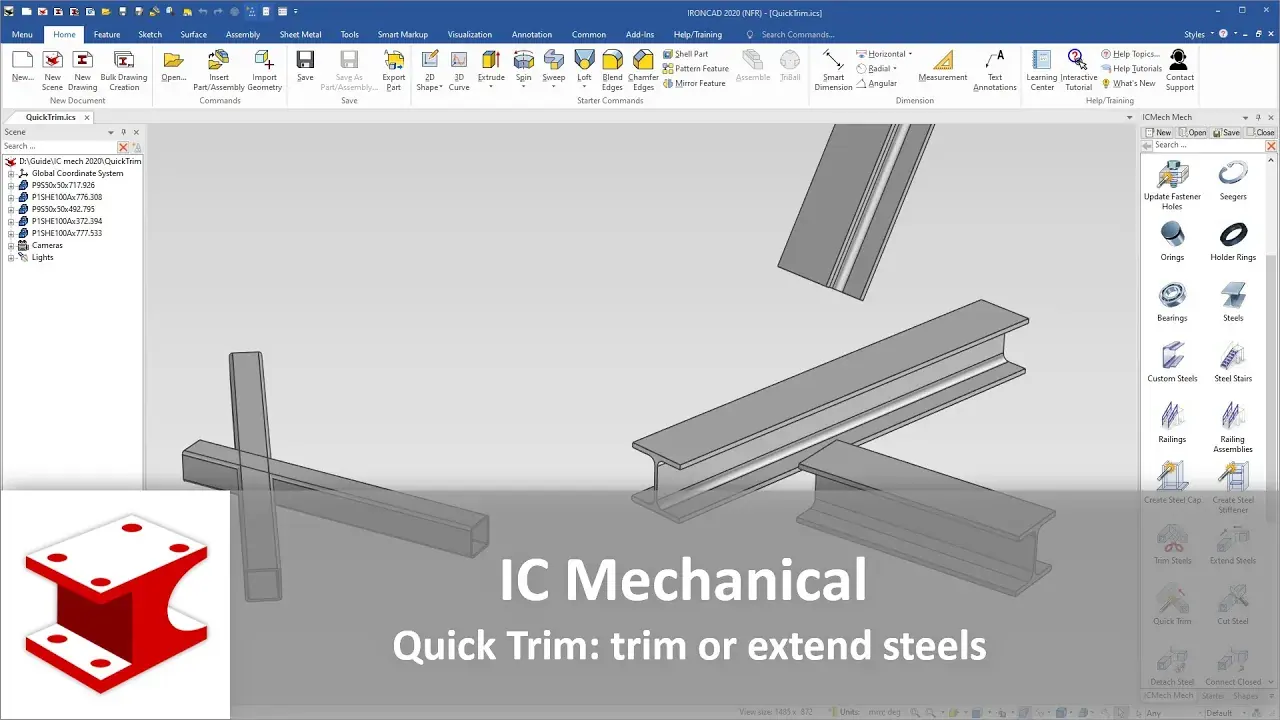1280x720 pixels.
Task: Open the Custom Steels catalog item
Action: pos(1172,362)
